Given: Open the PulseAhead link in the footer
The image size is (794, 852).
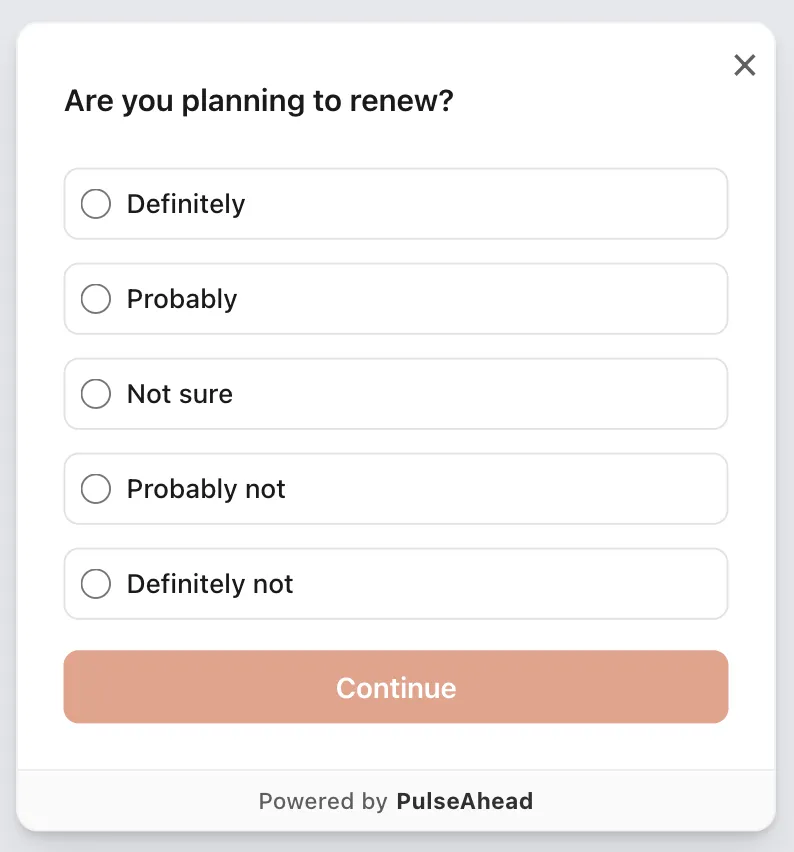Looking at the screenshot, I should click(x=464, y=801).
